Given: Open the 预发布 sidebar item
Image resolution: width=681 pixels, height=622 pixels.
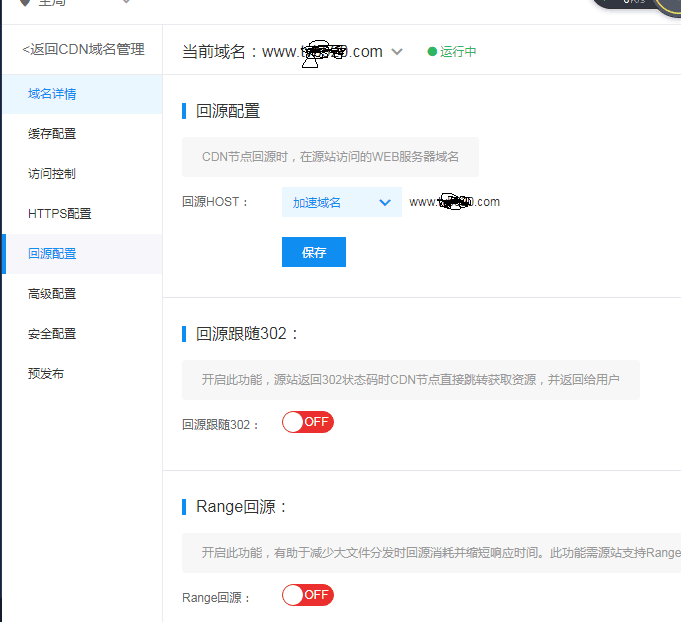Looking at the screenshot, I should click(83, 374).
